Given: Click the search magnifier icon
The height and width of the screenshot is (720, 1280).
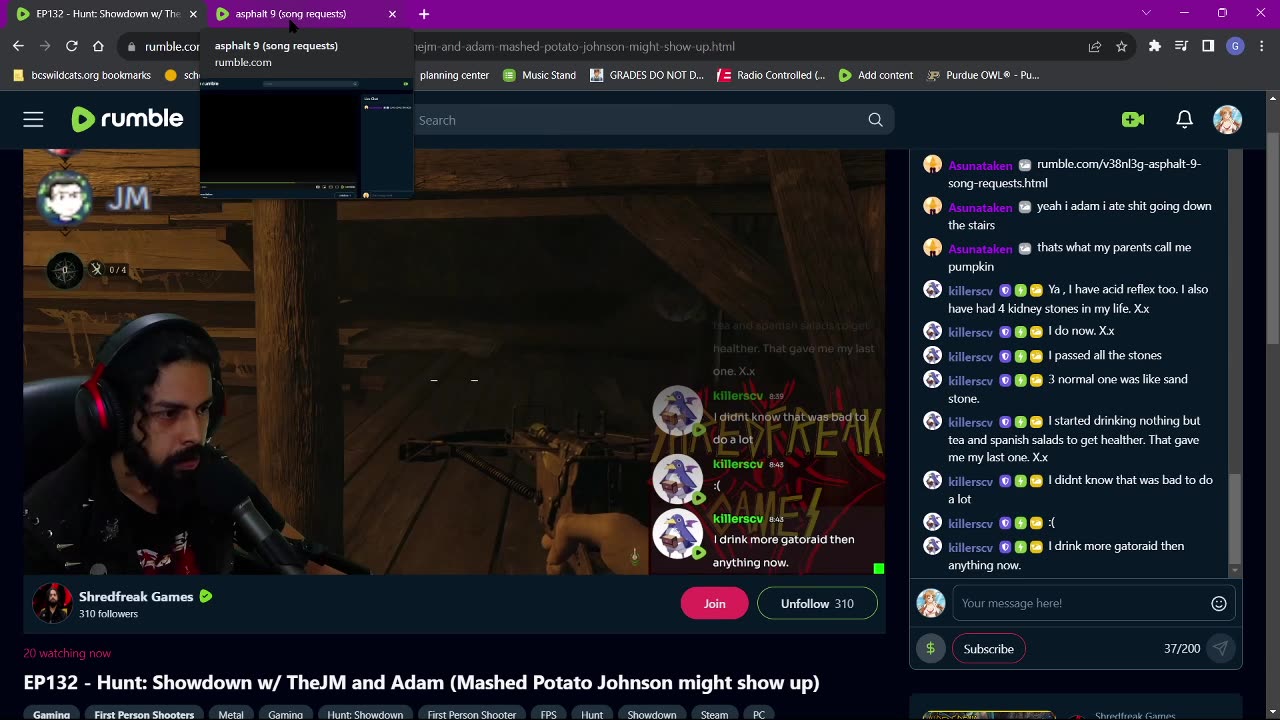Looking at the screenshot, I should (x=875, y=120).
